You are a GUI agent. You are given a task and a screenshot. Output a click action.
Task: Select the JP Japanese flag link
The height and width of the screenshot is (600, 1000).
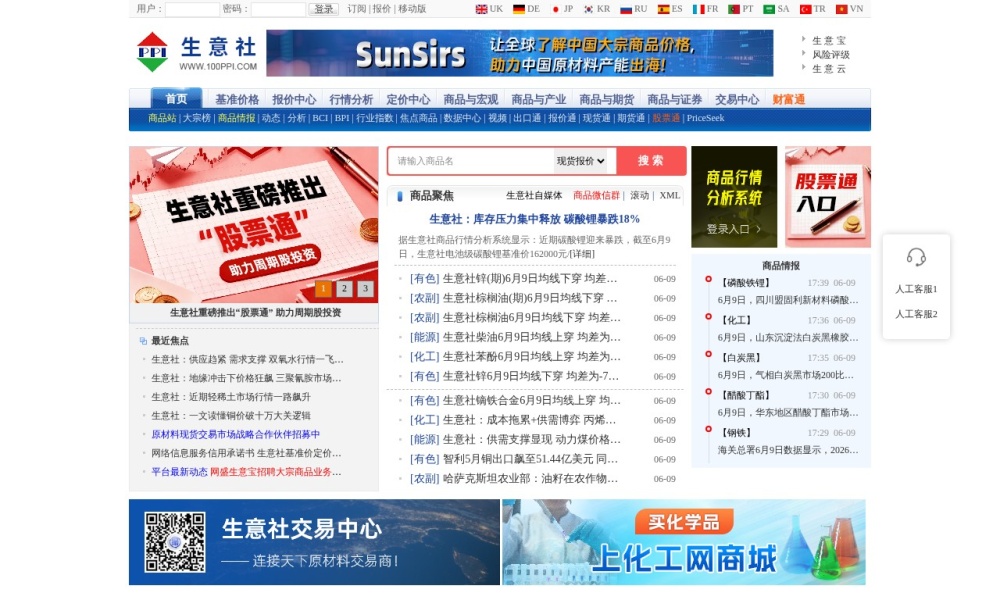[x=562, y=9]
